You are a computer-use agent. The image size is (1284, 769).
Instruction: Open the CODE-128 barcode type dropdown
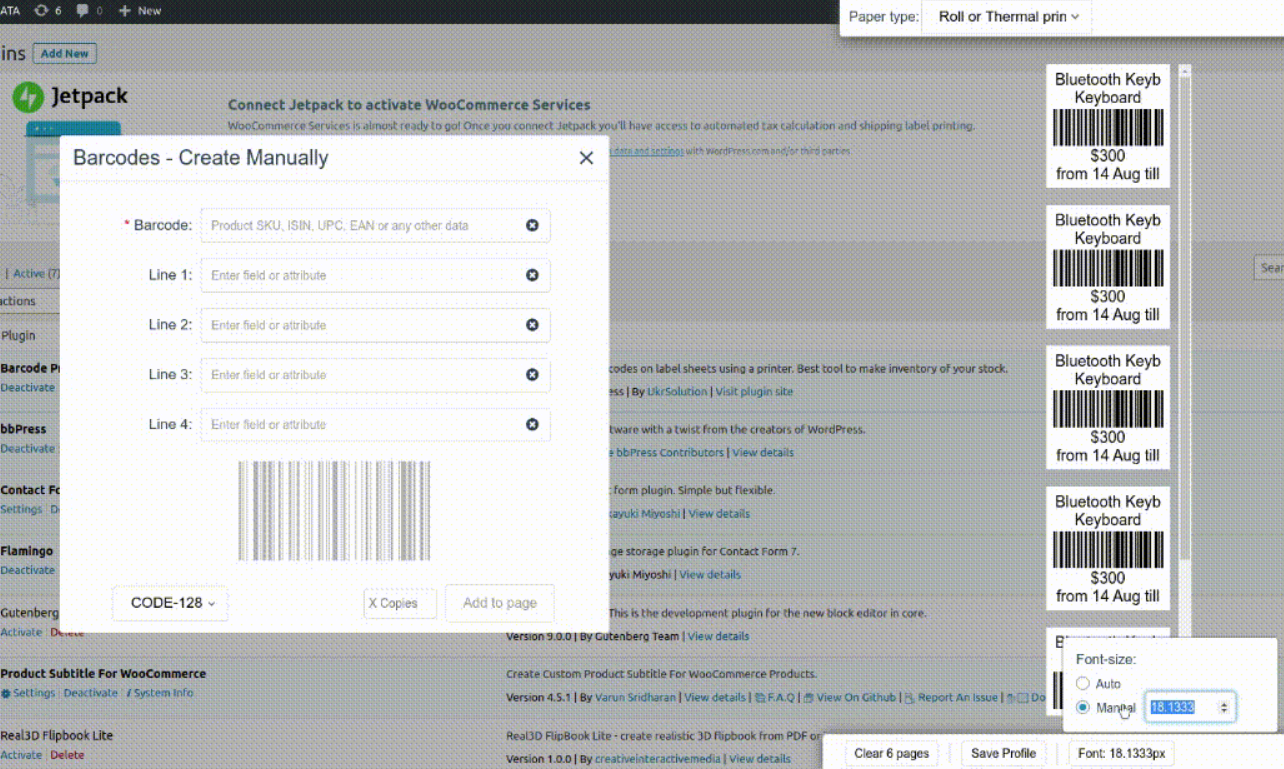coord(170,603)
